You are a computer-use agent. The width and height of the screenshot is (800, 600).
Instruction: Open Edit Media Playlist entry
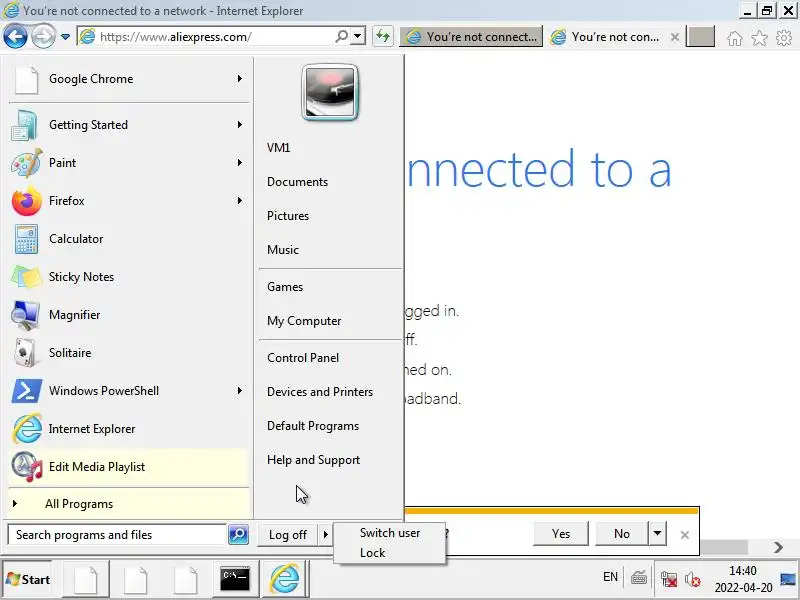click(129, 467)
